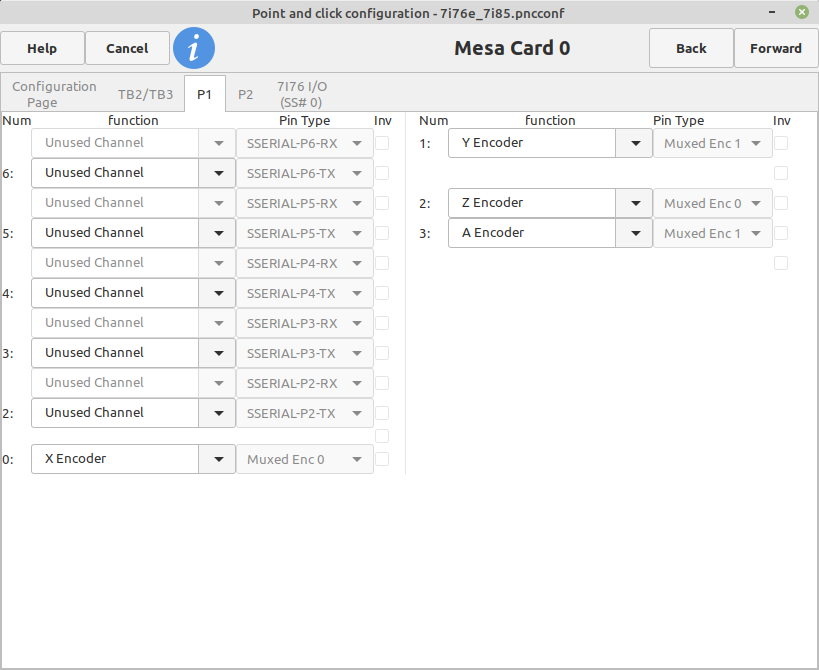Minimize the configuration window
Viewport: 819px width, 670px height.
pos(772,12)
